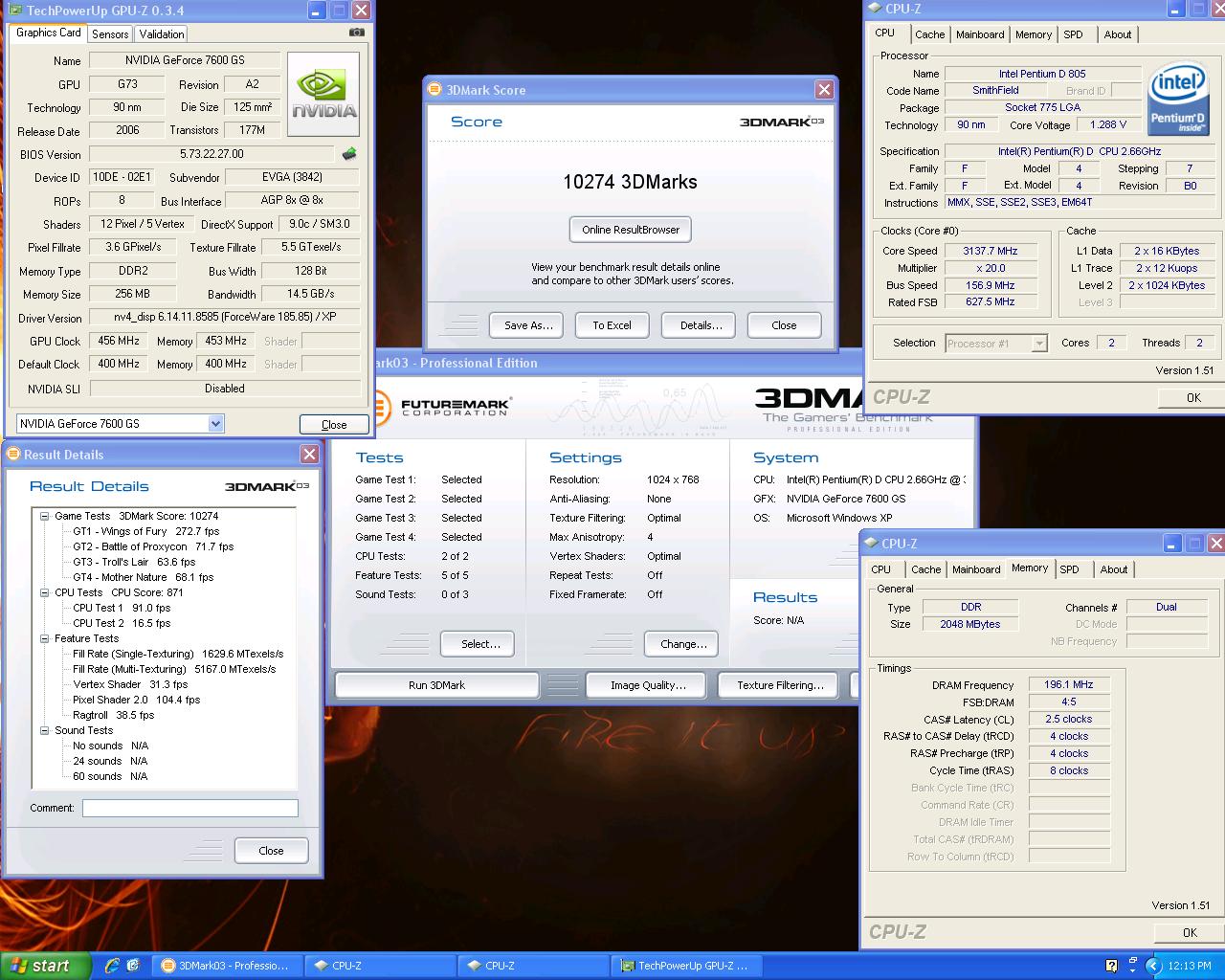1225x980 pixels.
Task: Click the DRAM Frequency value 196.1 MHz
Action: click(1069, 685)
